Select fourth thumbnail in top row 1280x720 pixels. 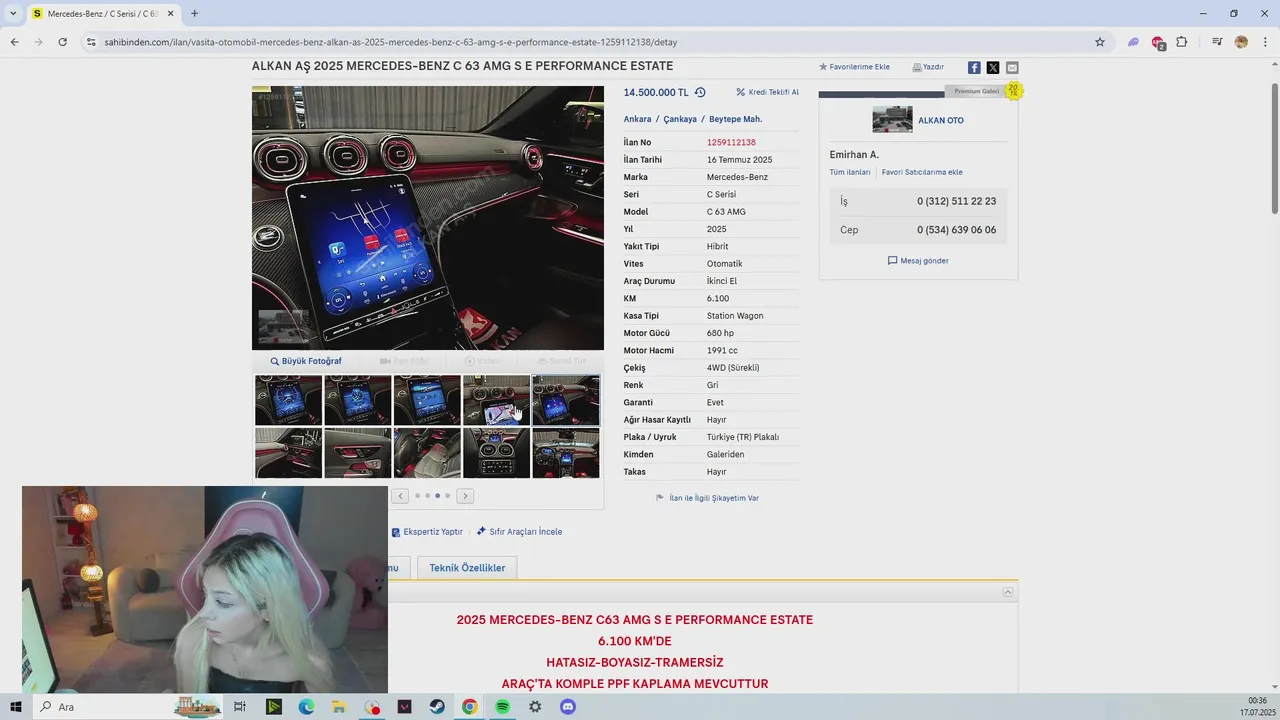(x=497, y=400)
